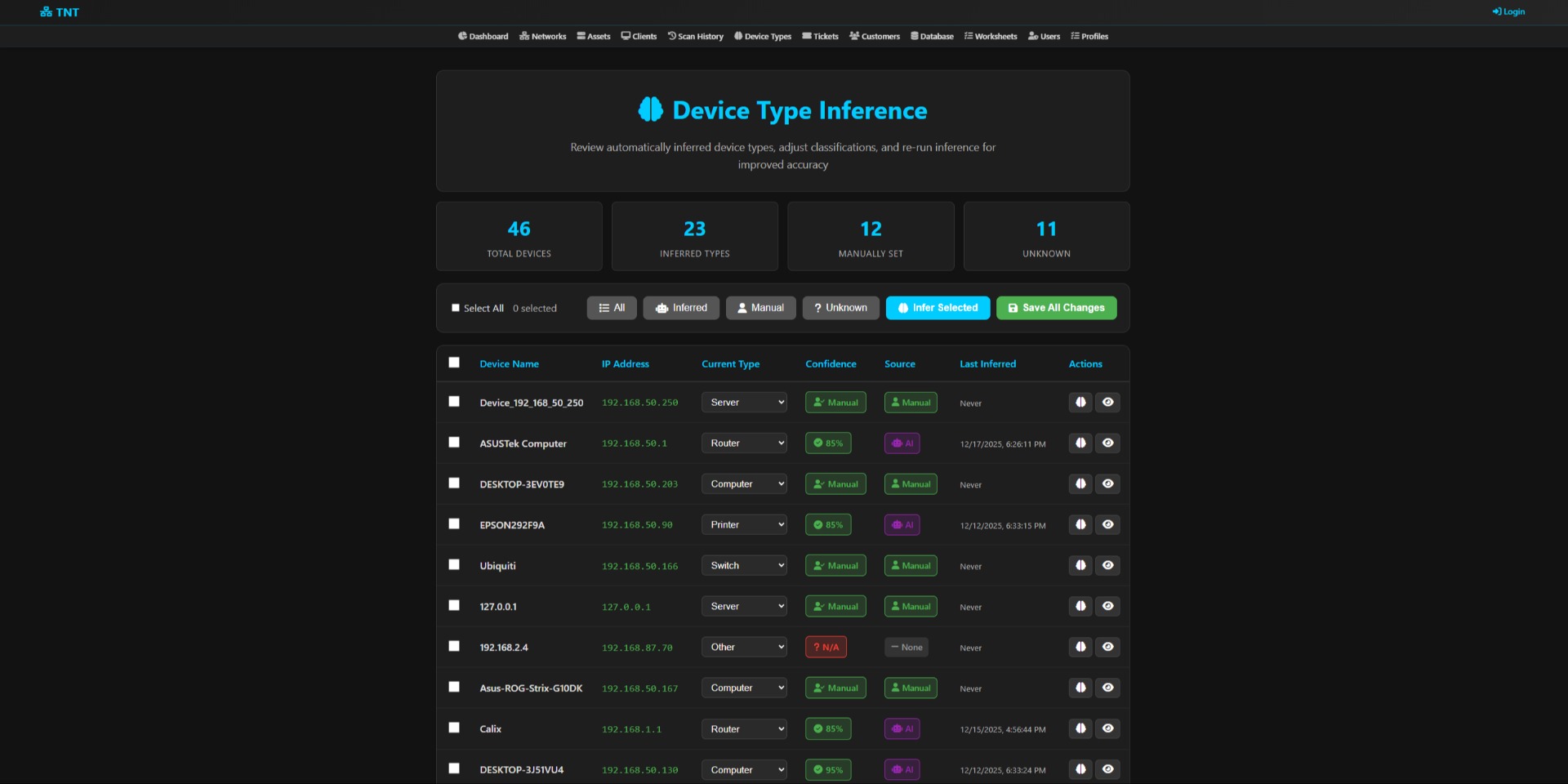Check the Select All checkbox
Image resolution: width=1568 pixels, height=784 pixels.
(x=456, y=308)
